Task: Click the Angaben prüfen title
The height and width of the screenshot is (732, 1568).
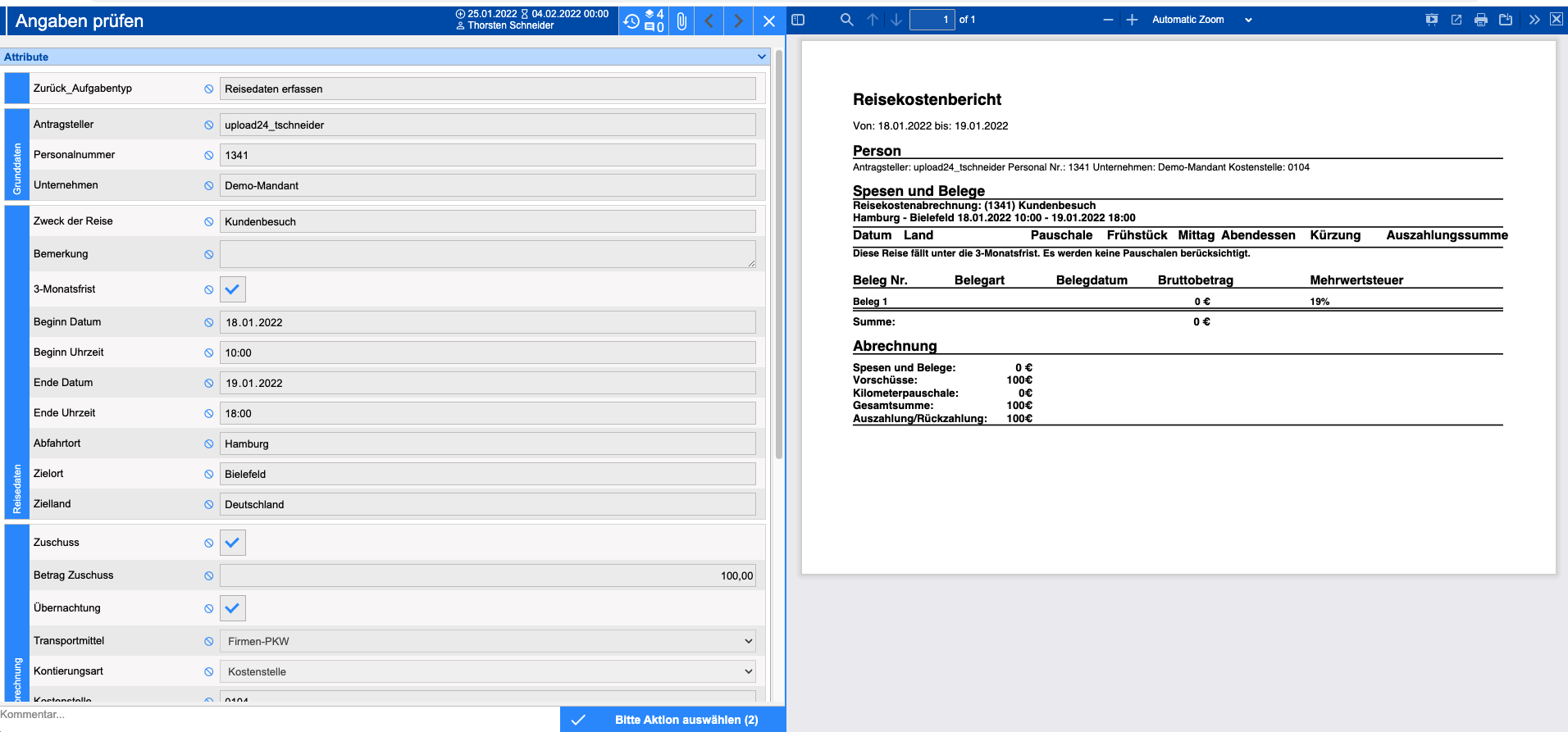Action: pyautogui.click(x=80, y=21)
